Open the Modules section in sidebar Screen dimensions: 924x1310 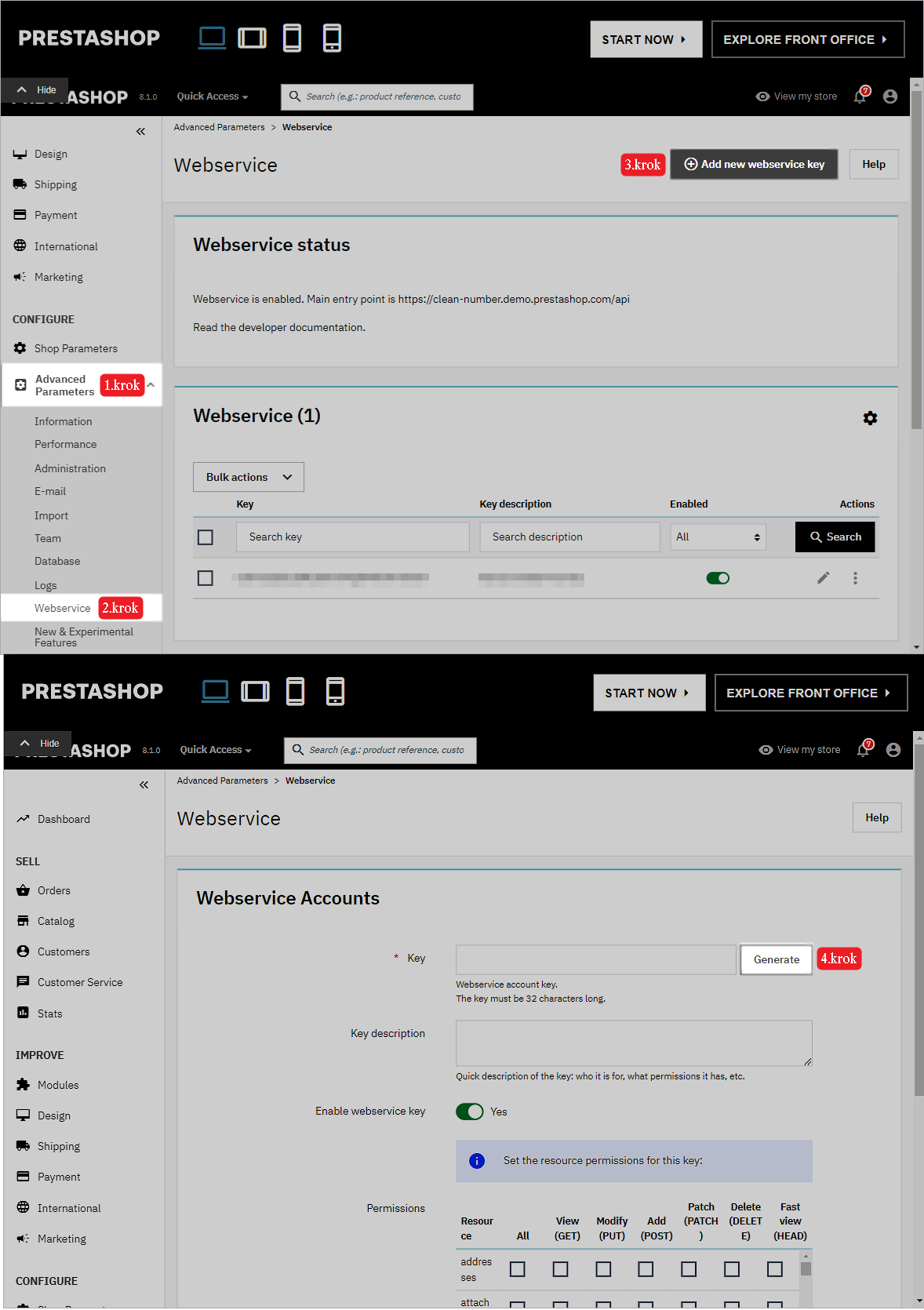[x=58, y=1085]
